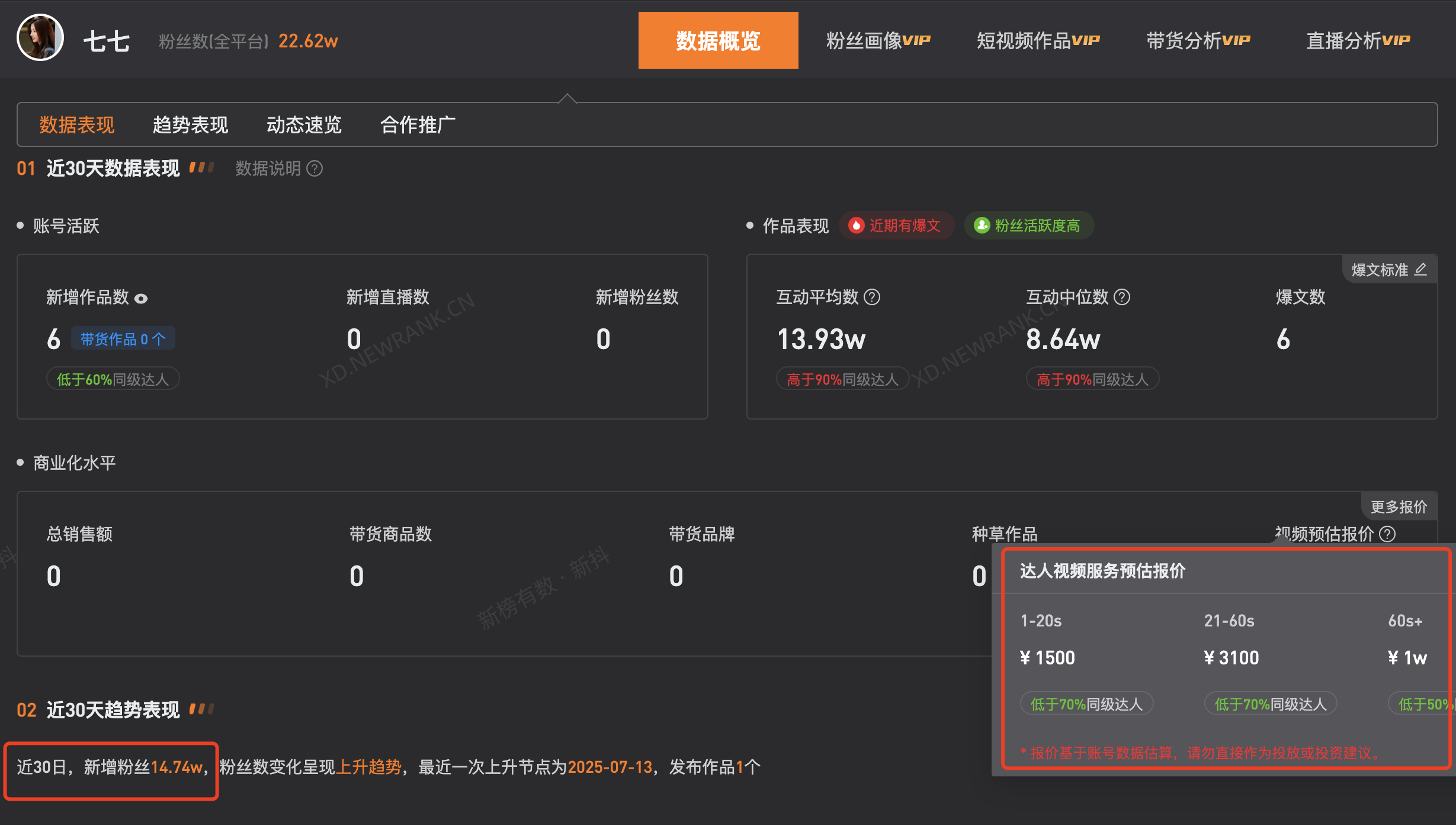Viewport: 1456px width, 825px height.
Task: Jump to 合作推广 section
Action: point(418,125)
